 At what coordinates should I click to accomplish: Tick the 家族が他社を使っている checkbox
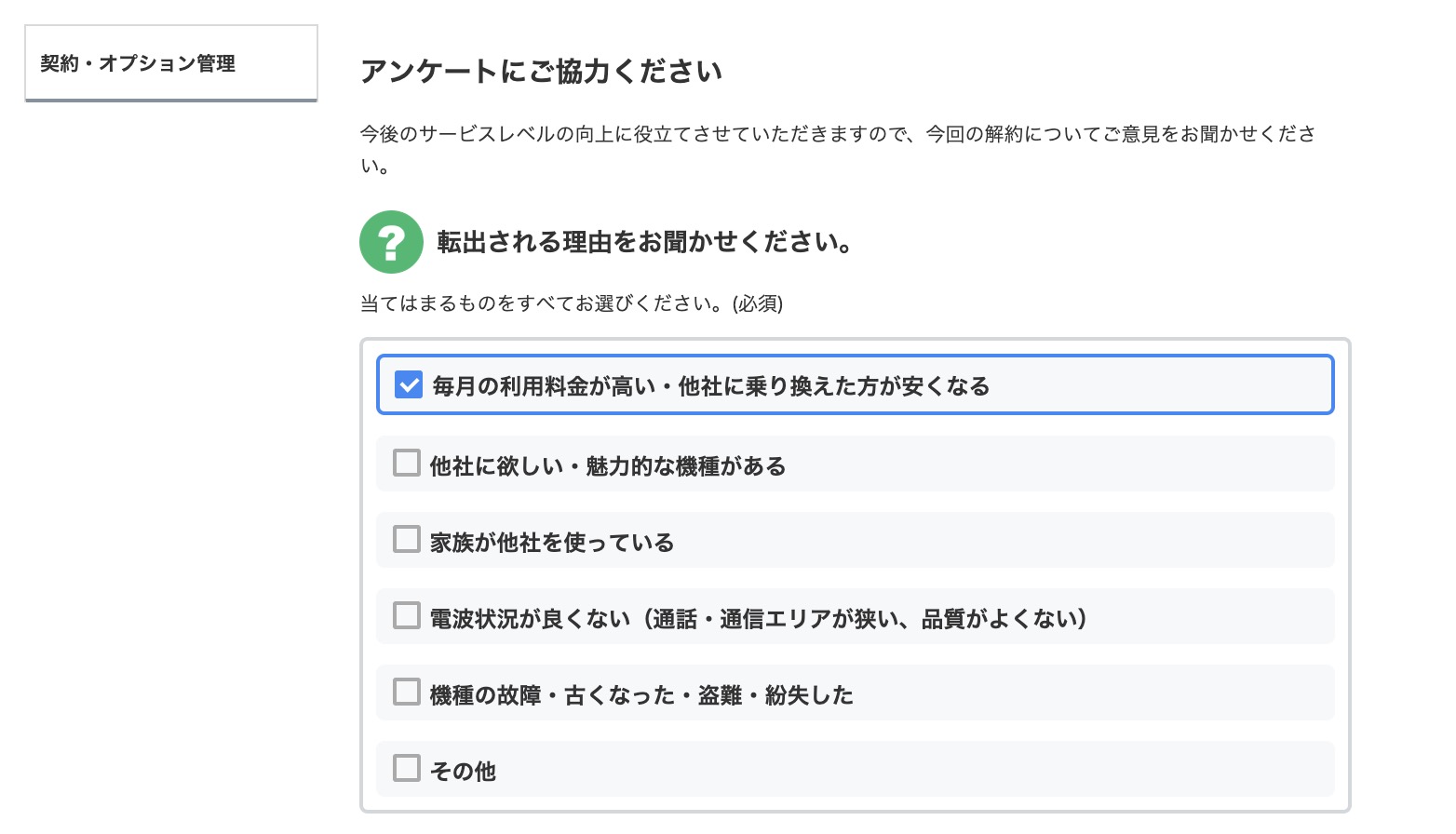point(407,539)
